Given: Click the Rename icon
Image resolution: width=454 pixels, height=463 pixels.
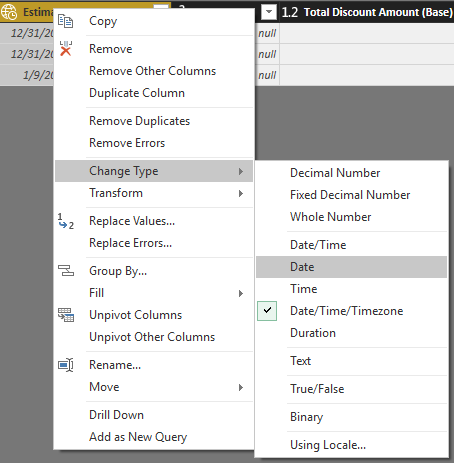Looking at the screenshot, I should click(x=66, y=365).
